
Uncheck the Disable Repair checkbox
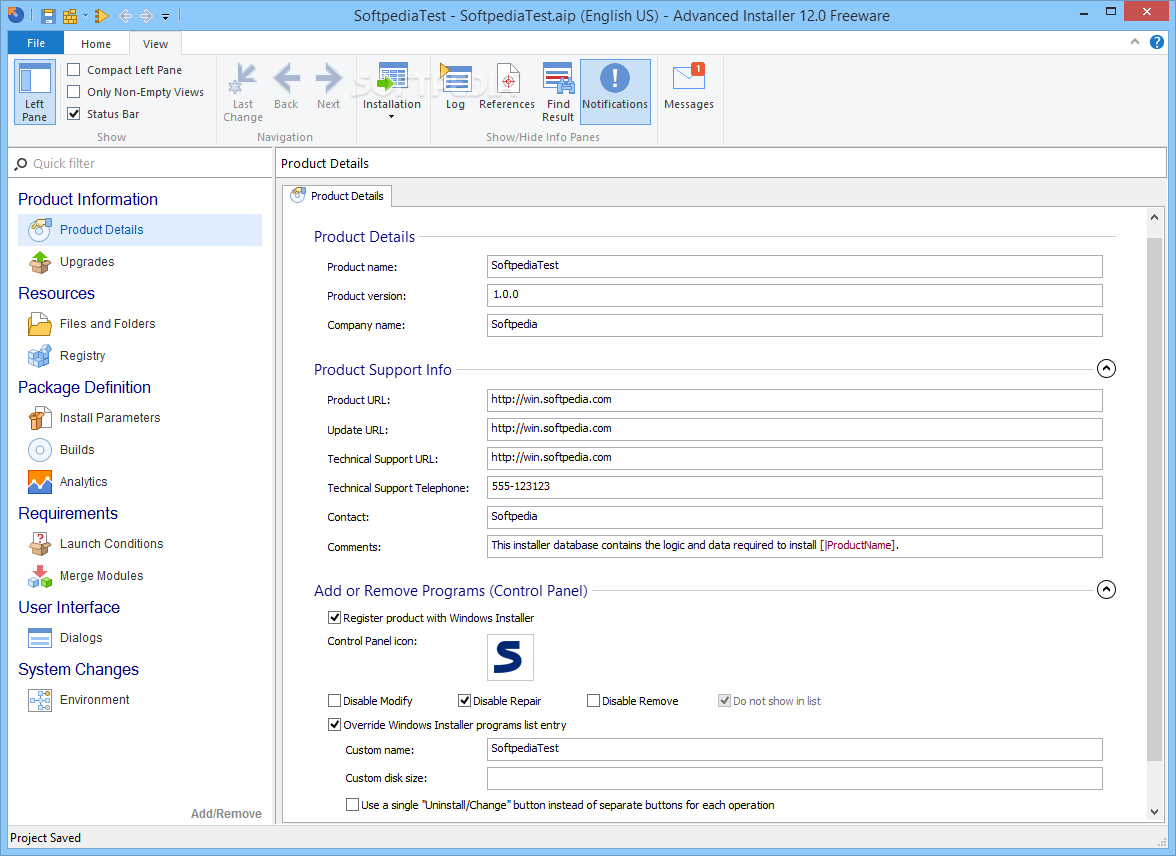tap(464, 701)
